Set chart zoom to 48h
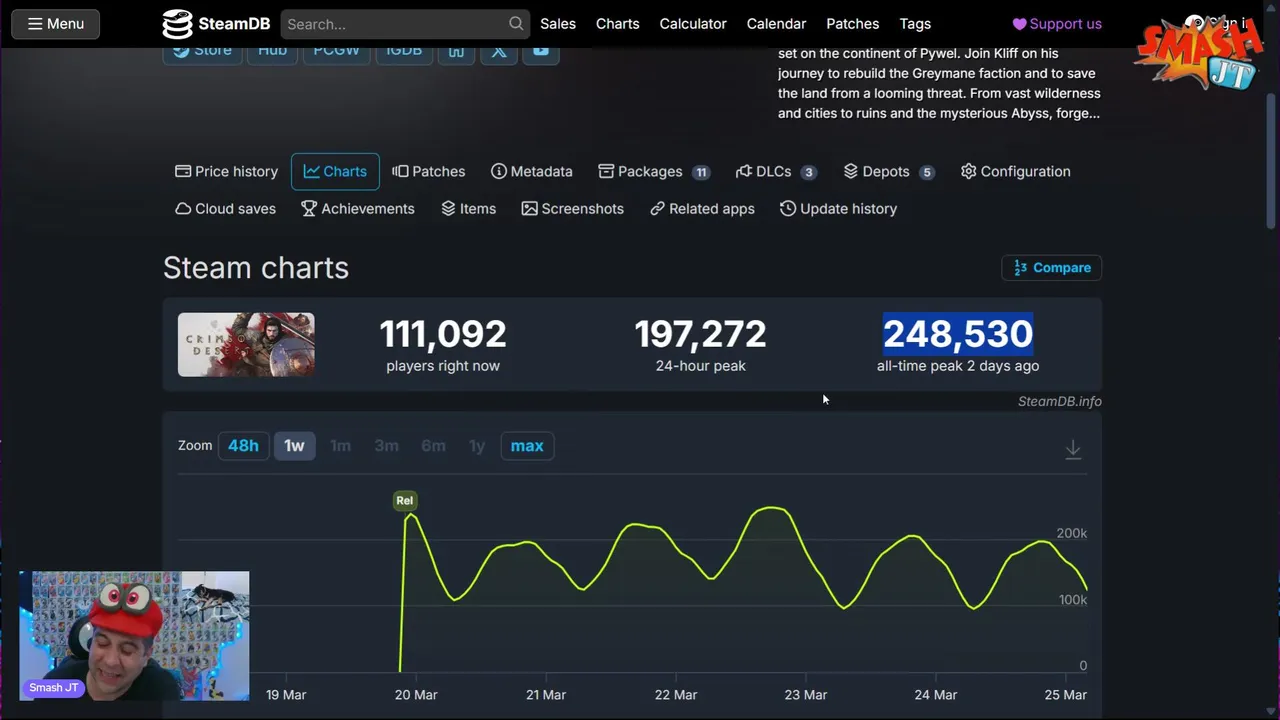Viewport: 1280px width, 720px height. 243,445
